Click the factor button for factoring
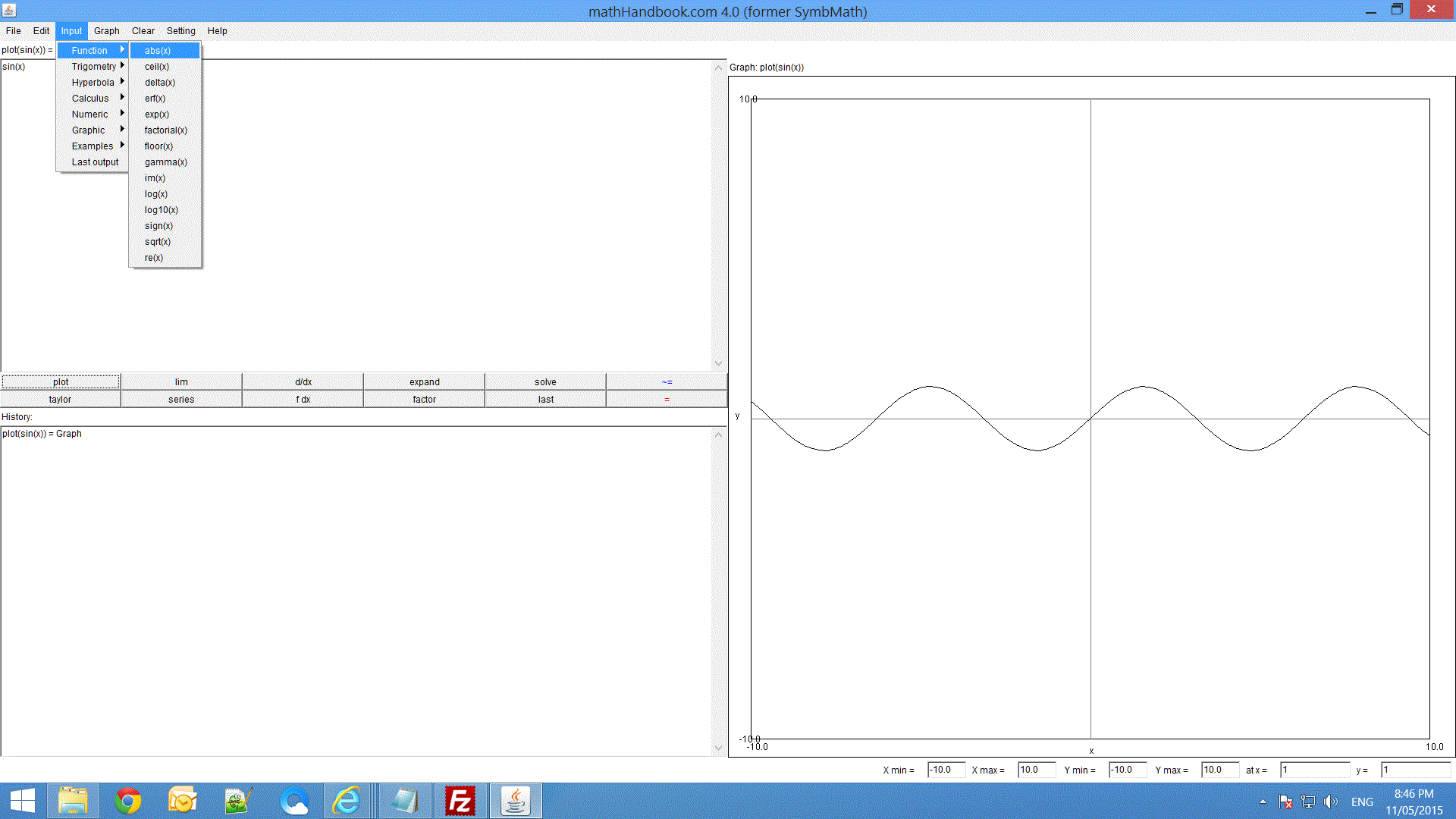1456x819 pixels. click(424, 399)
